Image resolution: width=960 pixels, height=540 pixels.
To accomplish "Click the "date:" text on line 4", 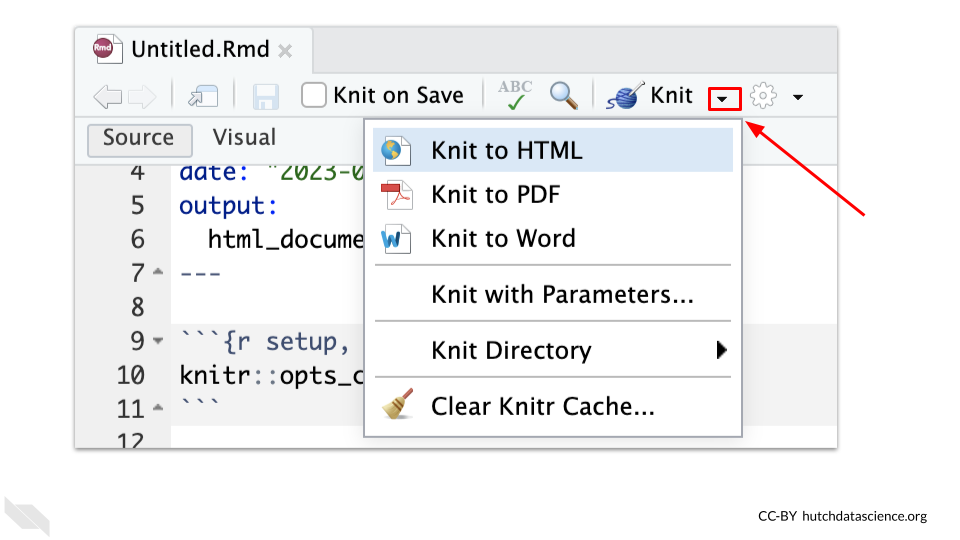I will [214, 173].
